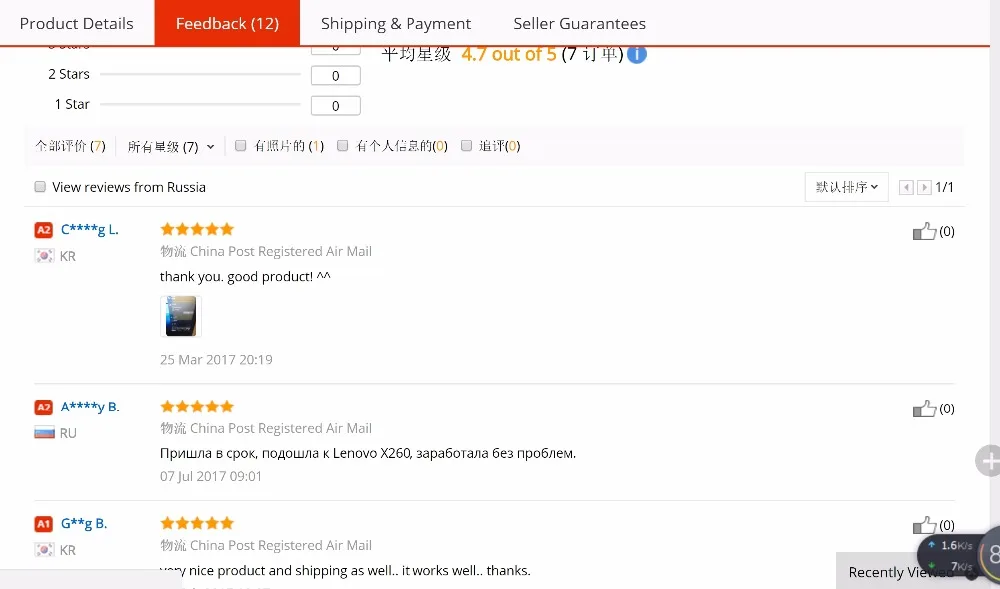Open the review photo thumbnail
Image resolution: width=1000 pixels, height=589 pixels.
pos(181,316)
